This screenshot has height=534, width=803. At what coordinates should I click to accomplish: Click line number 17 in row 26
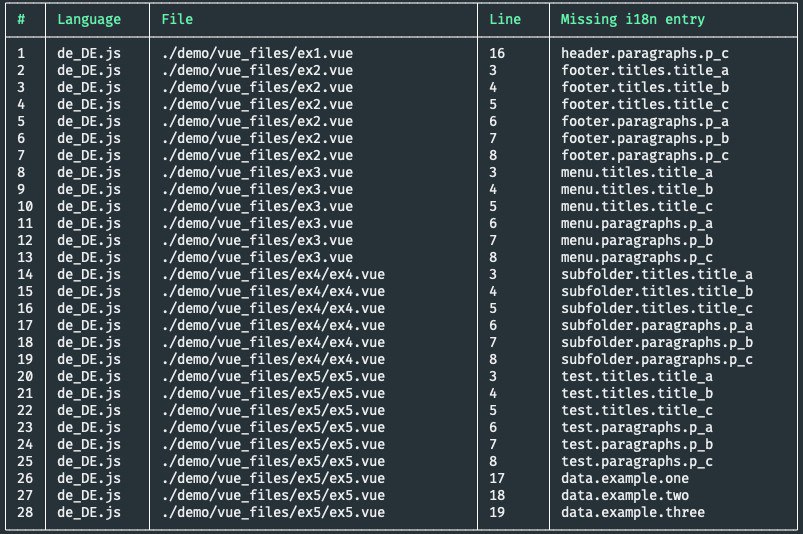tap(497, 478)
